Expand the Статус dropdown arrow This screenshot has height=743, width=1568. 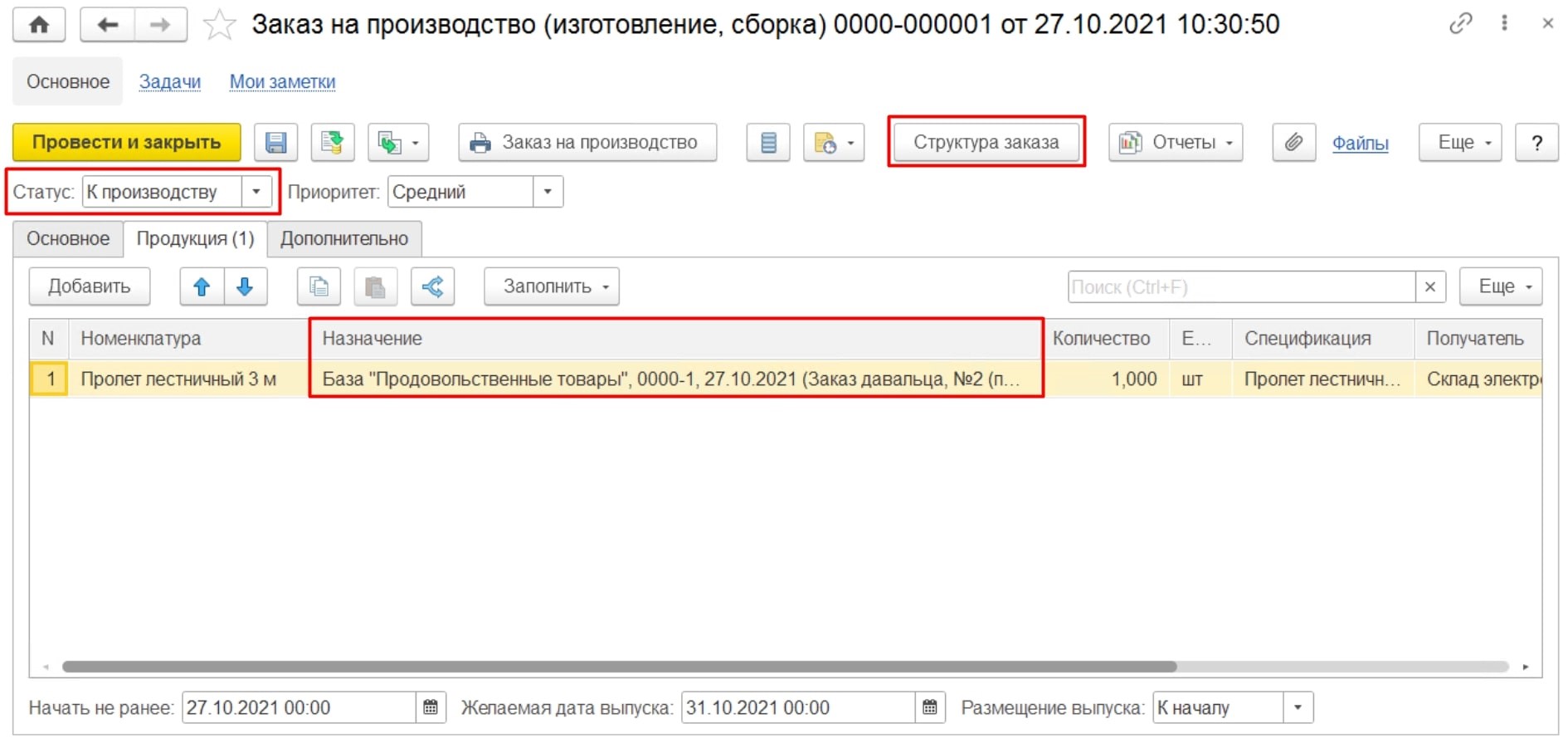coord(256,192)
